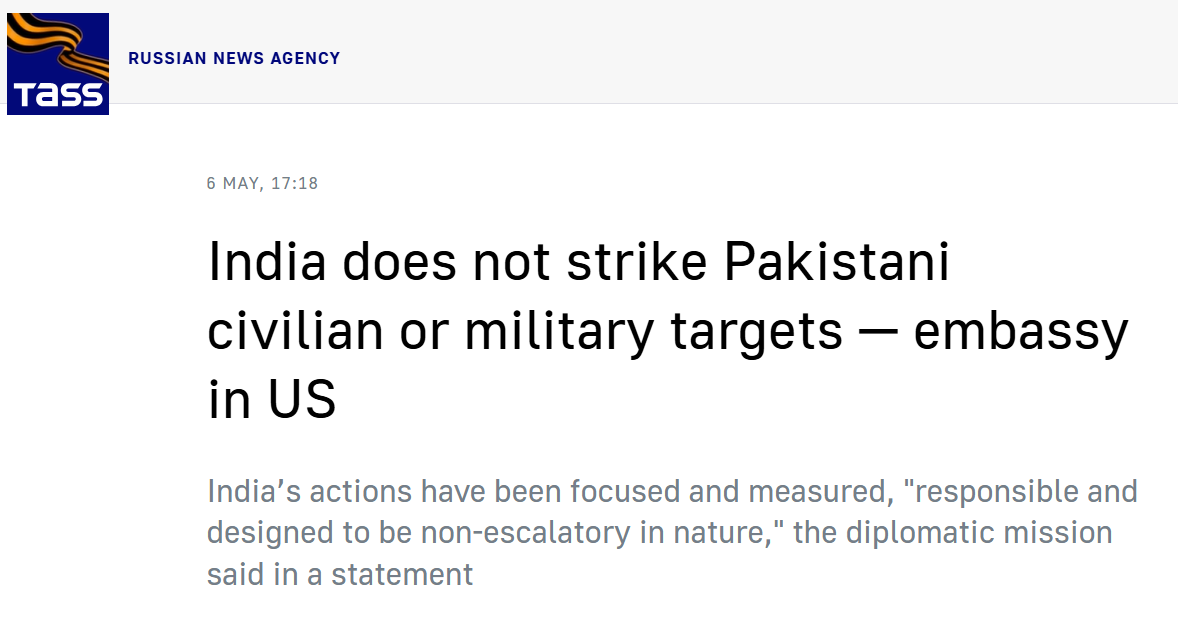Click the subheading starting "India's actions"
1178x642 pixels.
672,532
